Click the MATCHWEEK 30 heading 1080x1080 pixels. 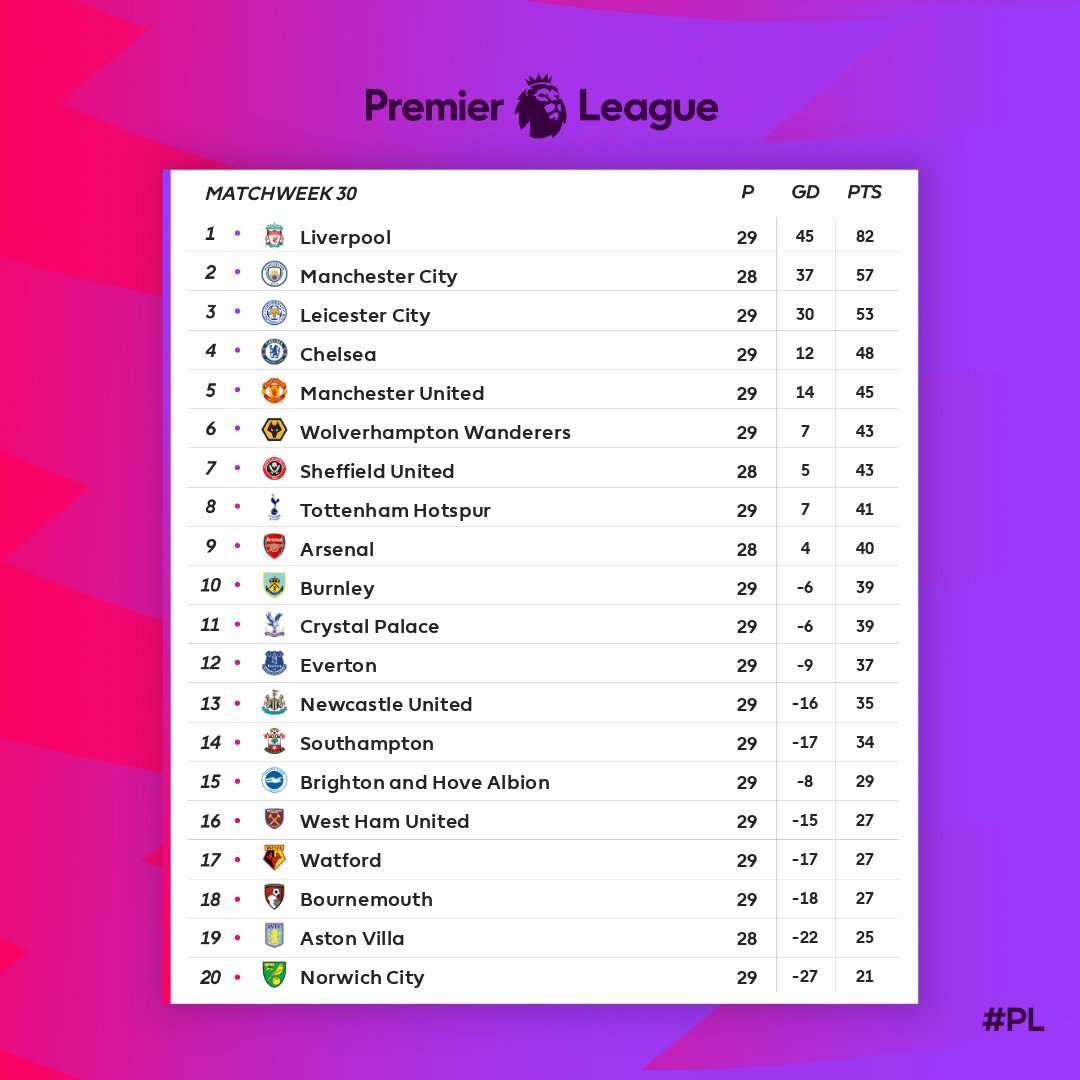281,194
